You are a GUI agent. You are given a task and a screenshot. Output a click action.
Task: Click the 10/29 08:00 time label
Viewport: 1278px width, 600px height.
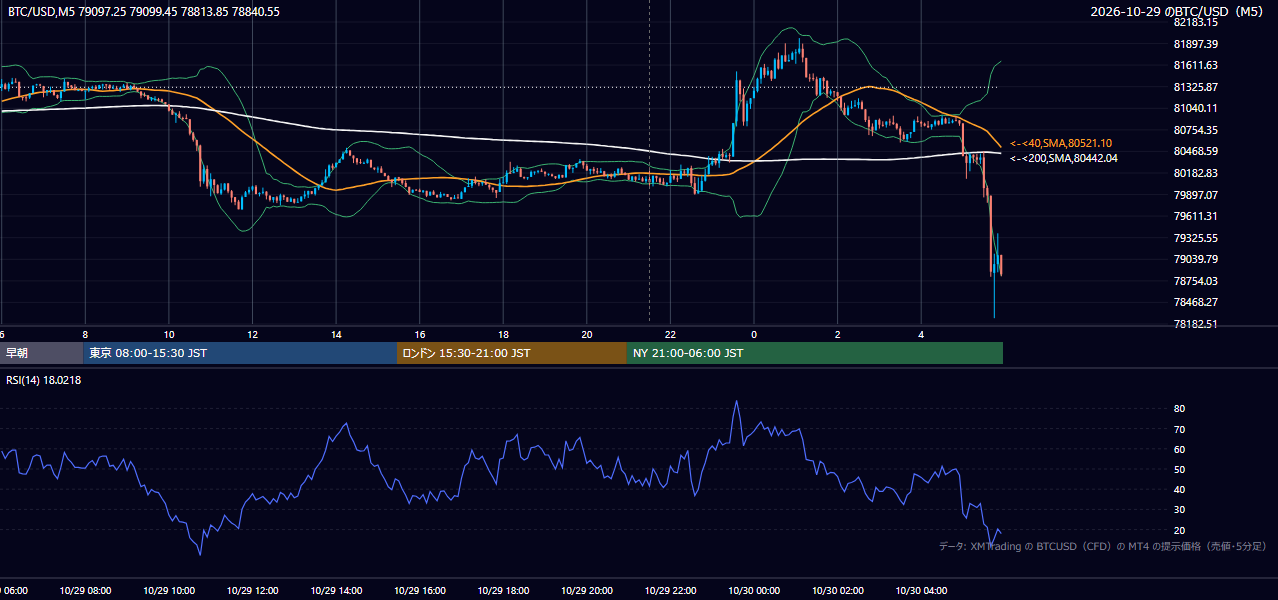click(x=85, y=591)
